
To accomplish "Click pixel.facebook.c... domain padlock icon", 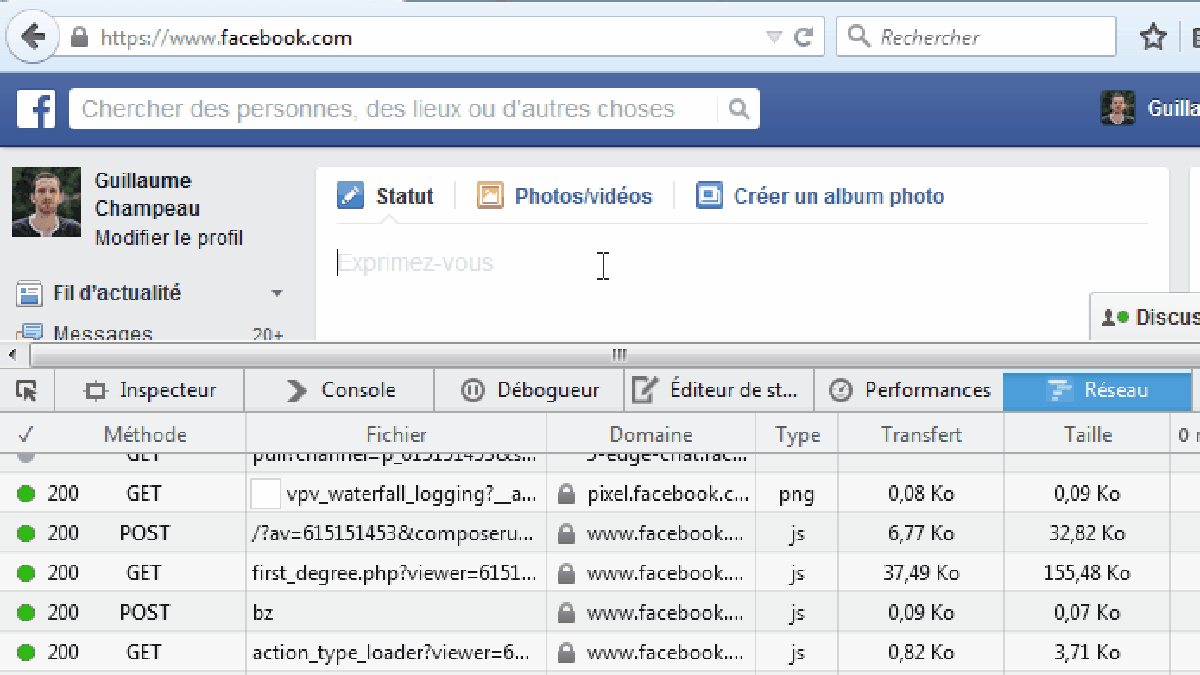I will click(566, 493).
